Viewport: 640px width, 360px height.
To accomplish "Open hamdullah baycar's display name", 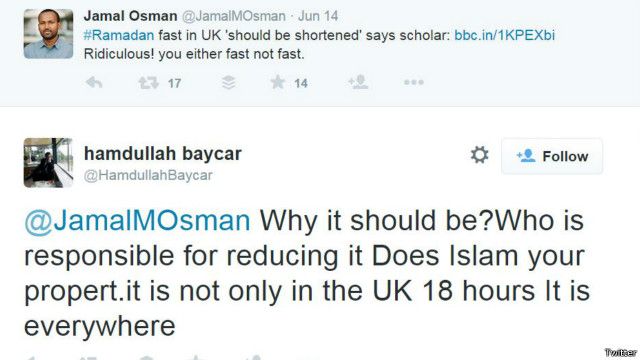I will coord(162,154).
